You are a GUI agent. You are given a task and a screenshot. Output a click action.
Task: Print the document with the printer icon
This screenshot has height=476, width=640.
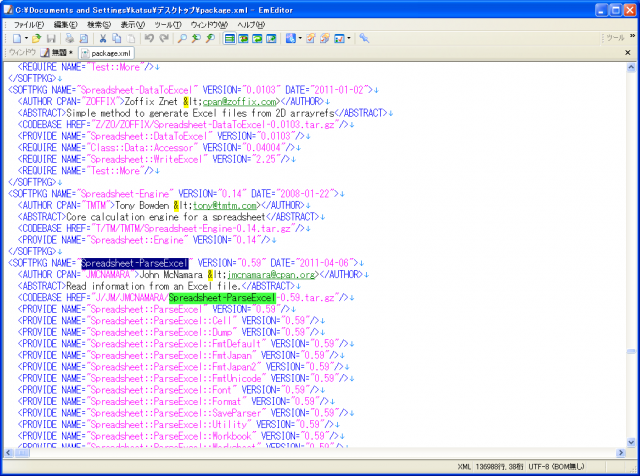pos(70,38)
